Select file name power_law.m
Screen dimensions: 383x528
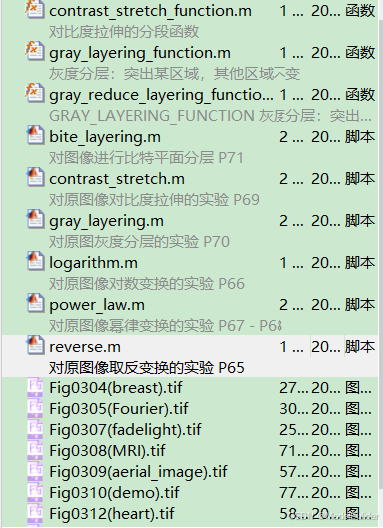(97, 305)
